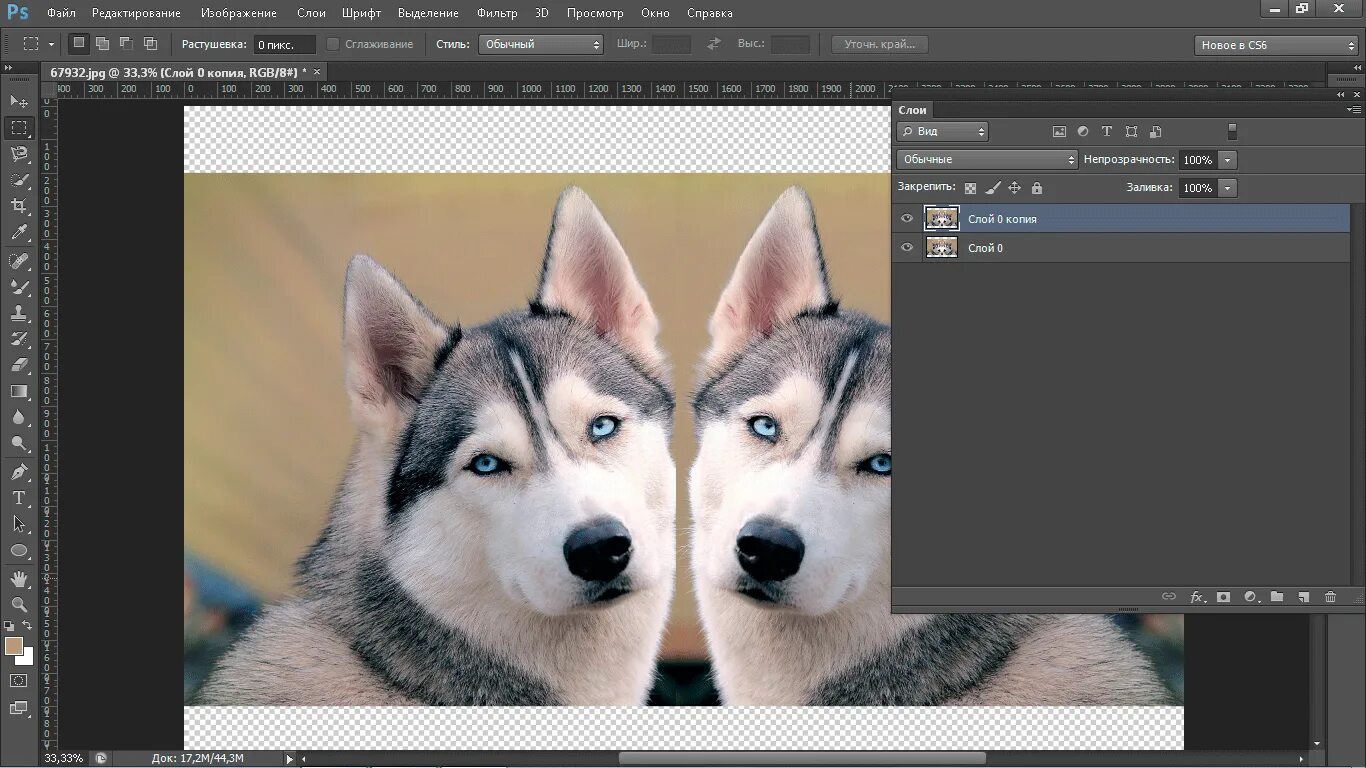Image resolution: width=1366 pixels, height=768 pixels.
Task: Select the Brush tool
Action: 19,287
